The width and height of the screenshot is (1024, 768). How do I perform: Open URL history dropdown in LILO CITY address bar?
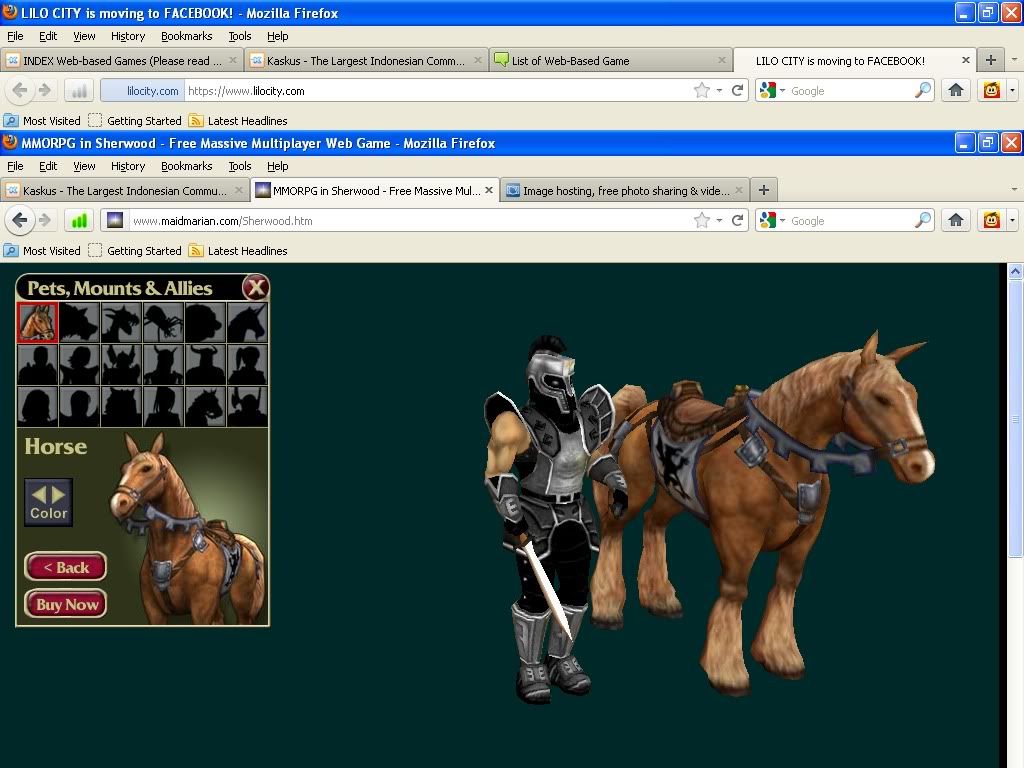[719, 91]
